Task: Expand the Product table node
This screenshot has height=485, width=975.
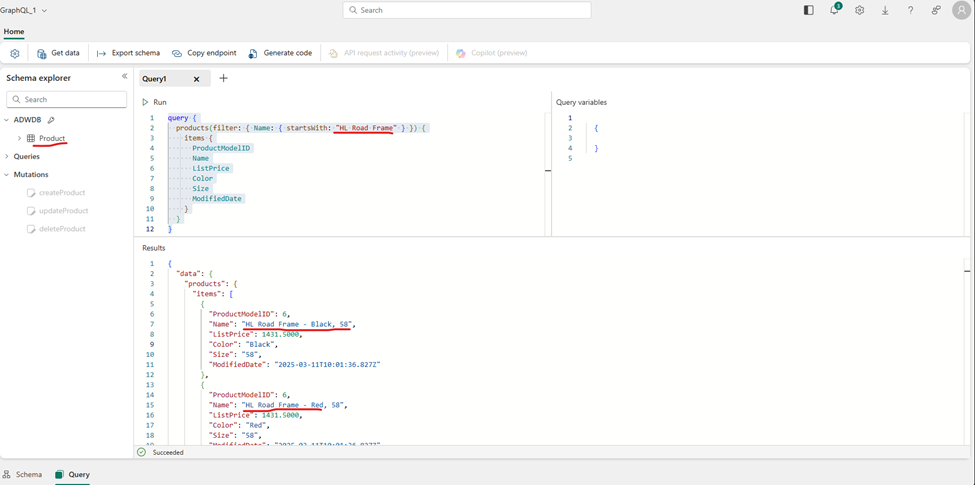Action: click(x=19, y=138)
